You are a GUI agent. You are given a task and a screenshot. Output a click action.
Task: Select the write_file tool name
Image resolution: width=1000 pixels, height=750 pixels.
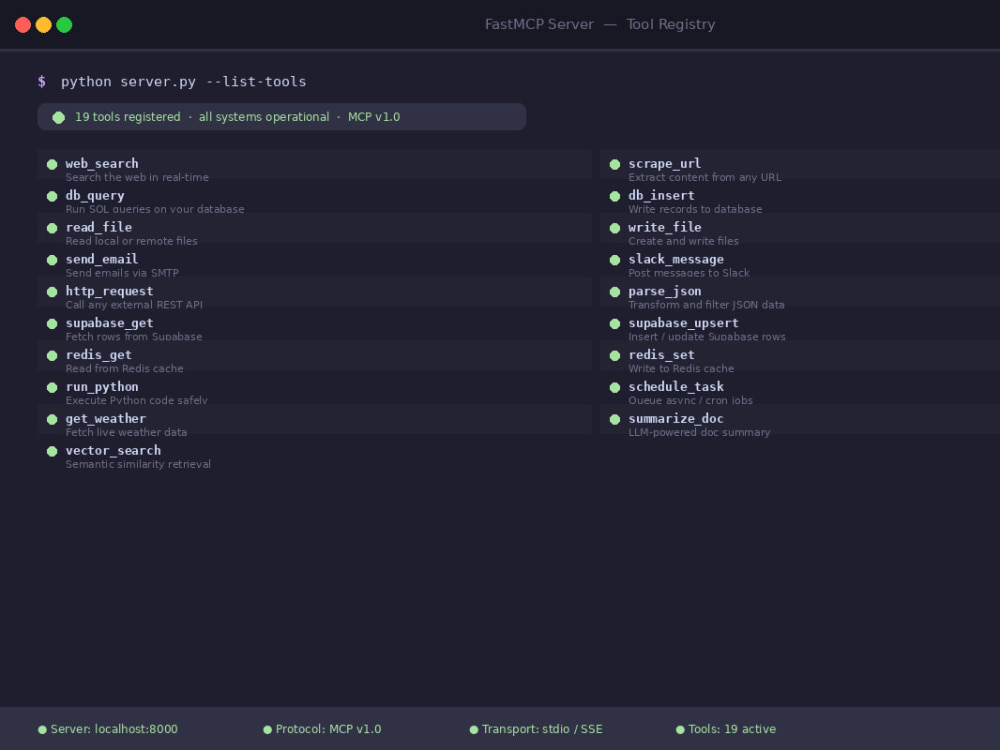[x=665, y=228]
